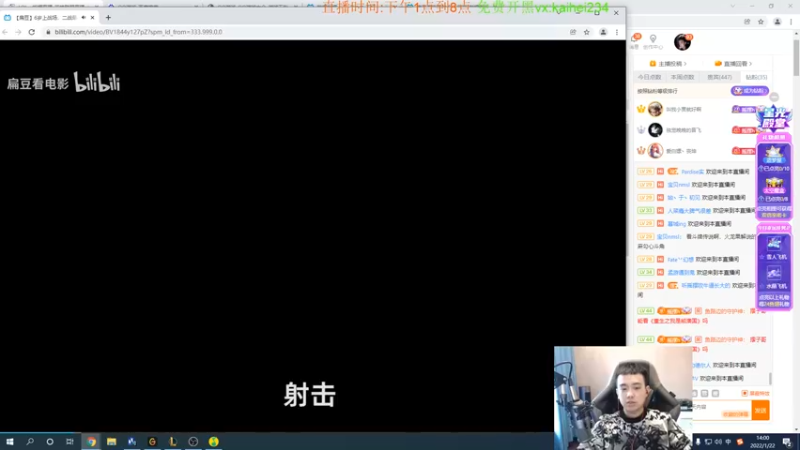This screenshot has width=800, height=450.
Task: Collapse the floating activity widget with minus
Action: tap(774, 97)
